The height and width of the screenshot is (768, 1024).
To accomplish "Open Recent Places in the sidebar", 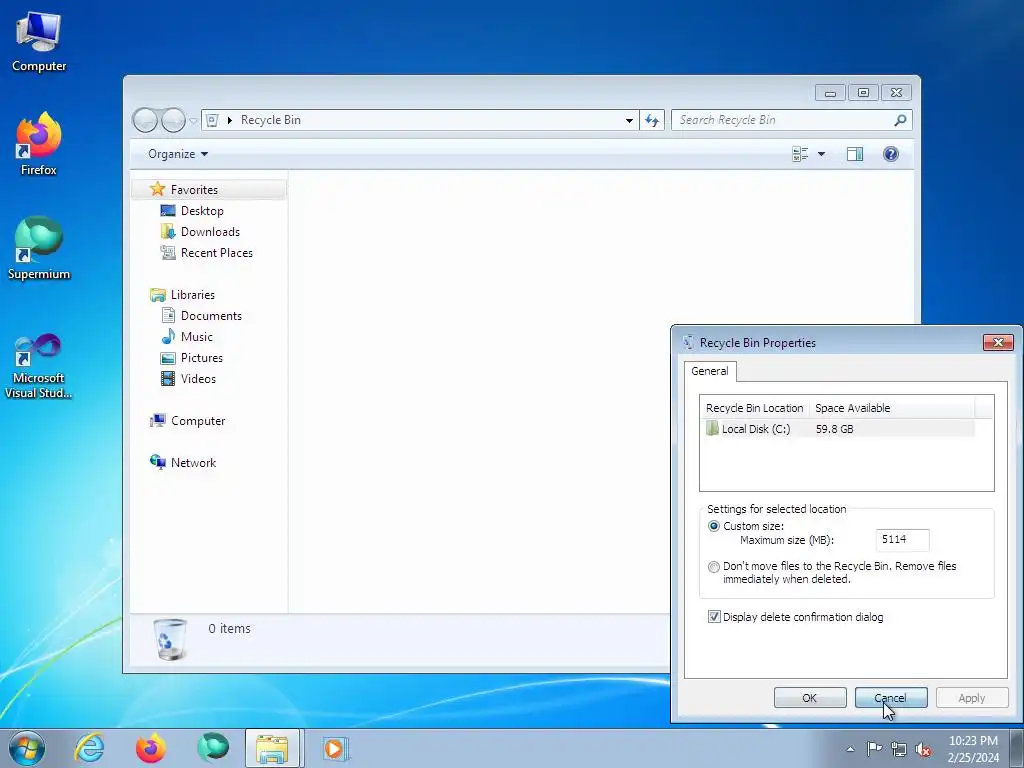I will [216, 253].
